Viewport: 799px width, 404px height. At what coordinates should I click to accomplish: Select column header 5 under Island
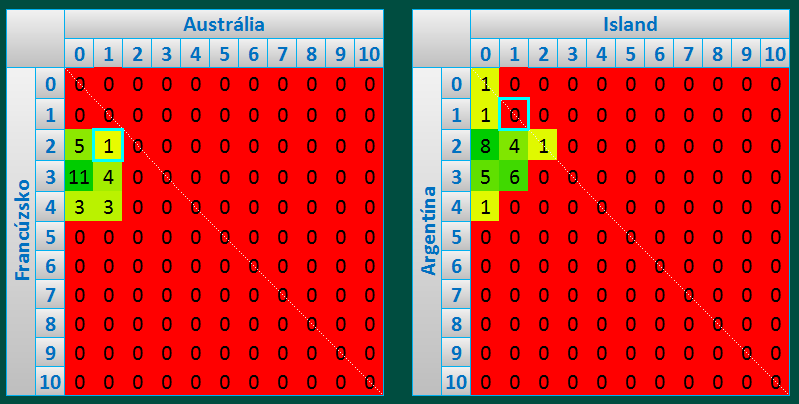(630, 53)
